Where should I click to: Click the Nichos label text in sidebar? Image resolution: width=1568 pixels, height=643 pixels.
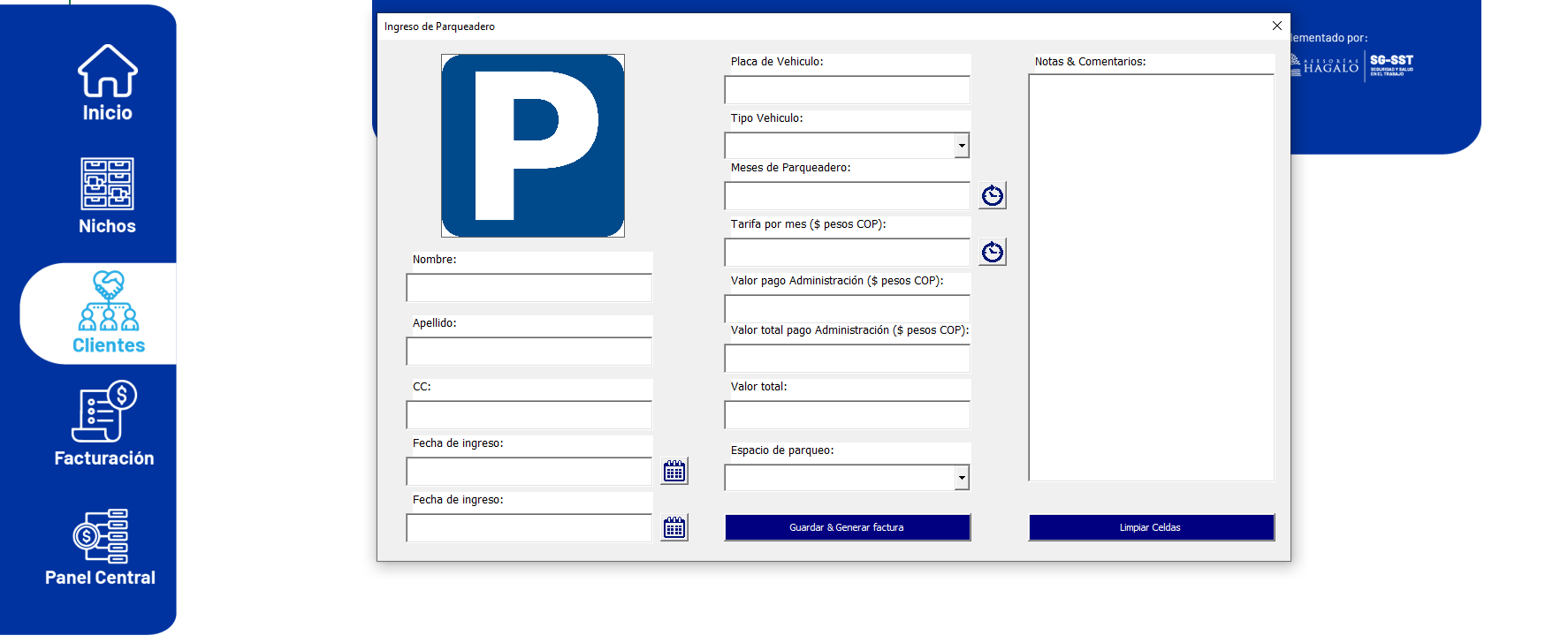point(108,226)
